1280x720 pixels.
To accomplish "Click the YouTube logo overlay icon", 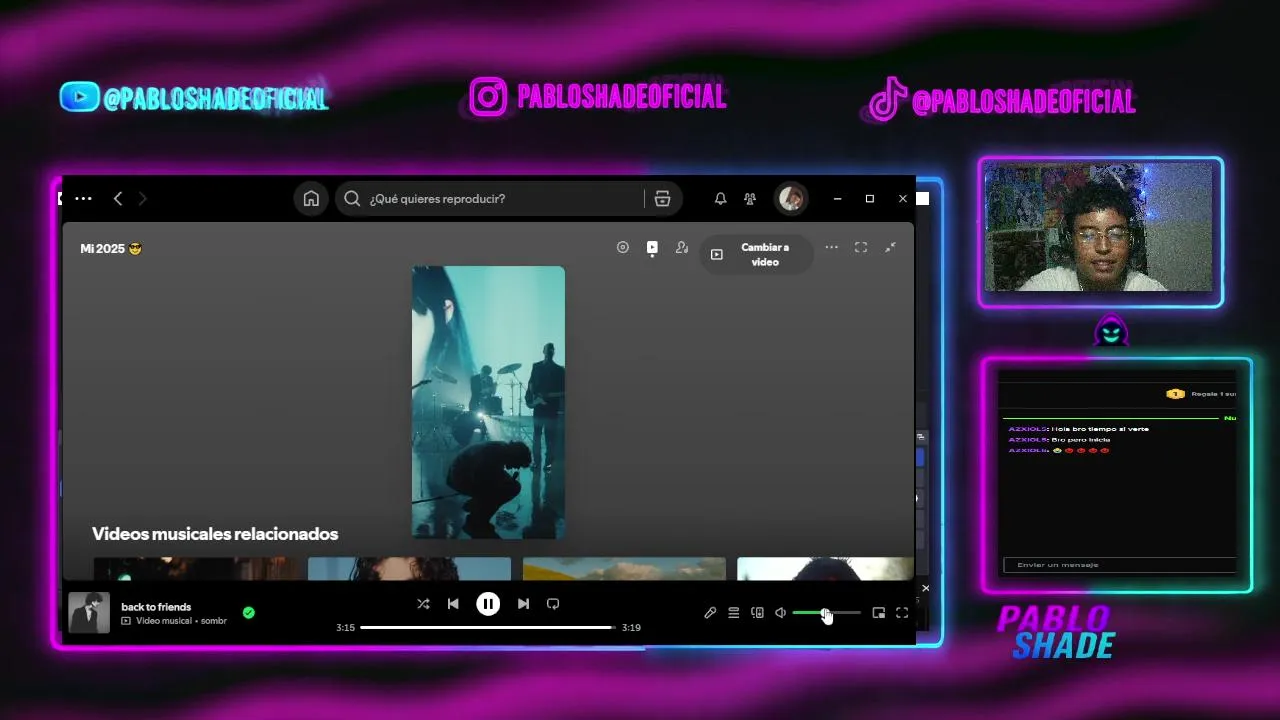I will pos(79,97).
